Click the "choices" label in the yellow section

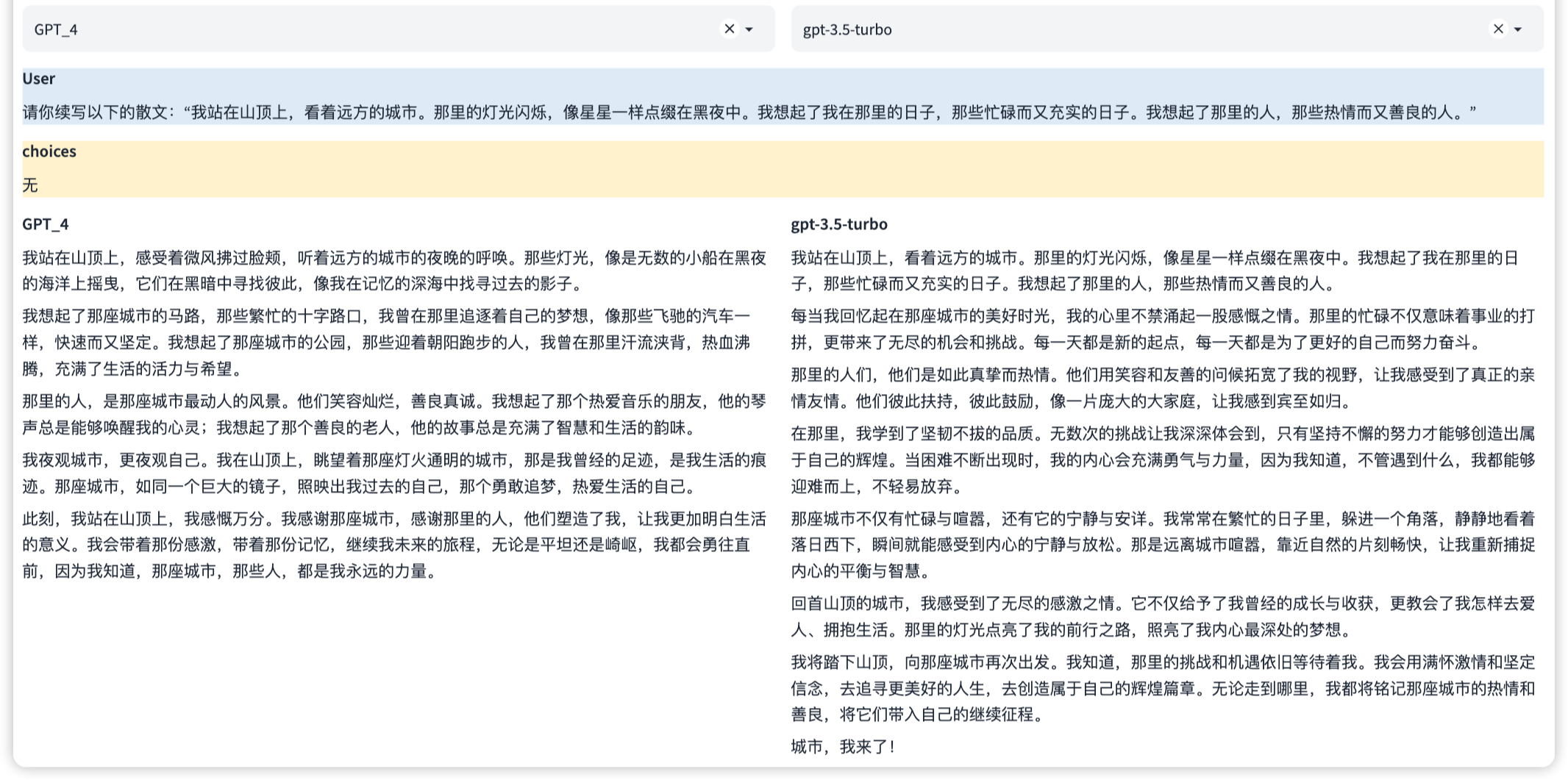[x=49, y=151]
